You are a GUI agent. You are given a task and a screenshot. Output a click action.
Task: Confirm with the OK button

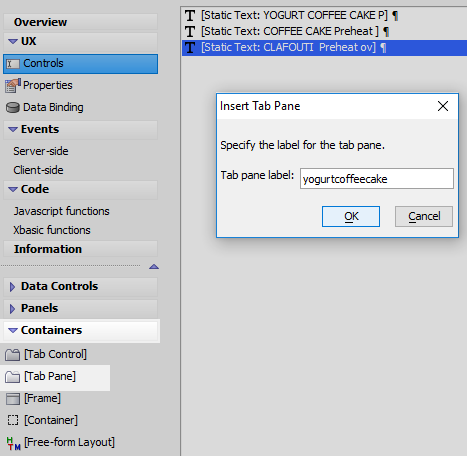point(351,217)
